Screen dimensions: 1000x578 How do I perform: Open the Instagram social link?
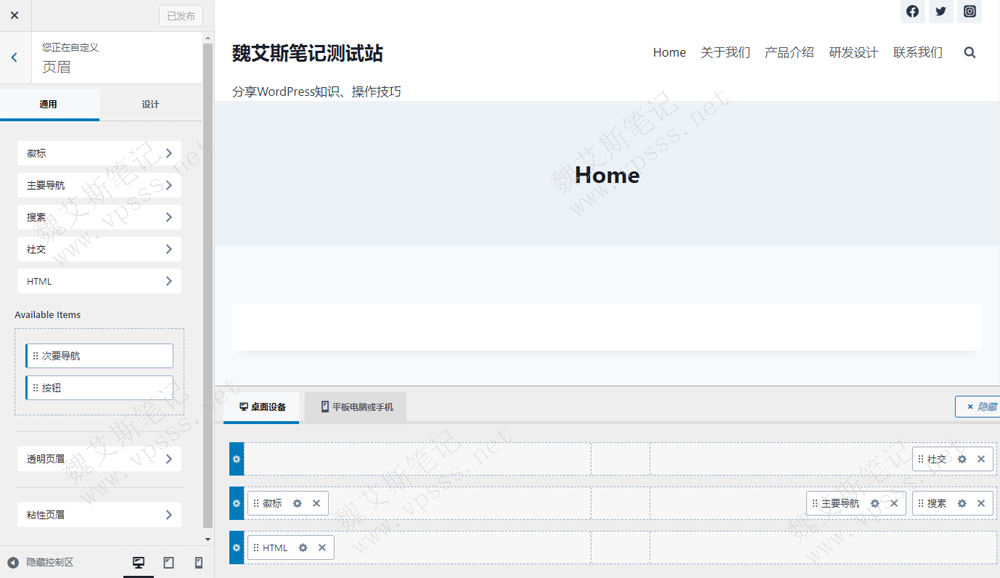[970, 12]
